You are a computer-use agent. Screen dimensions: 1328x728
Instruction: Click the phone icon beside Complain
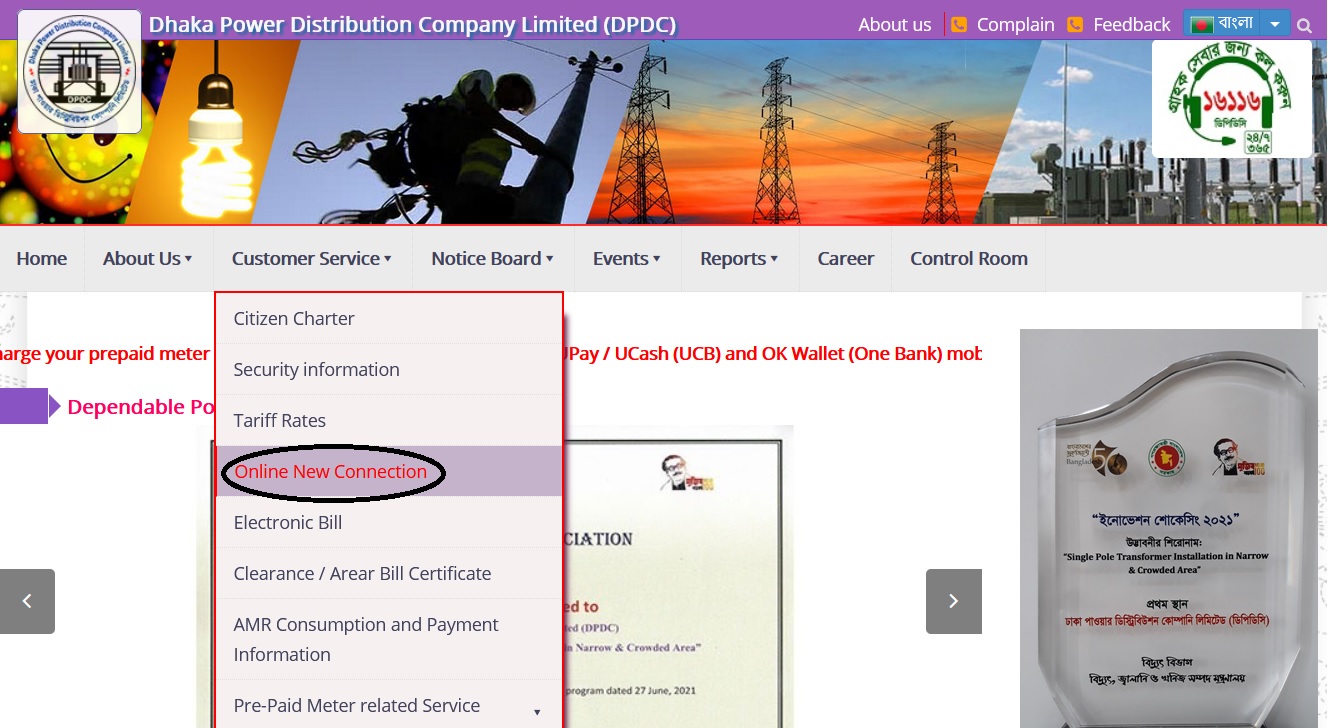pos(959,25)
